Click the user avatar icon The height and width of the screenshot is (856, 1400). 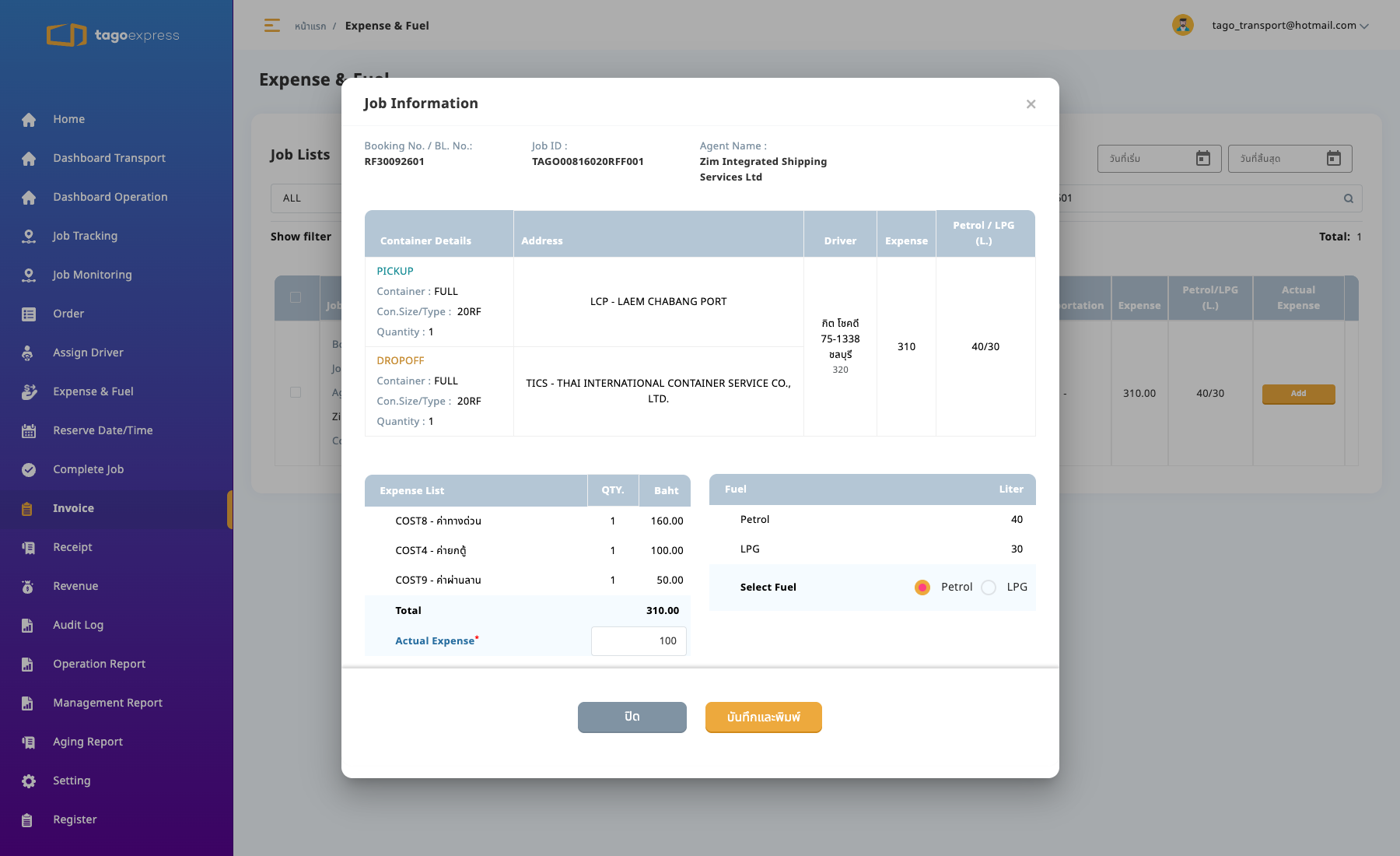click(1182, 25)
